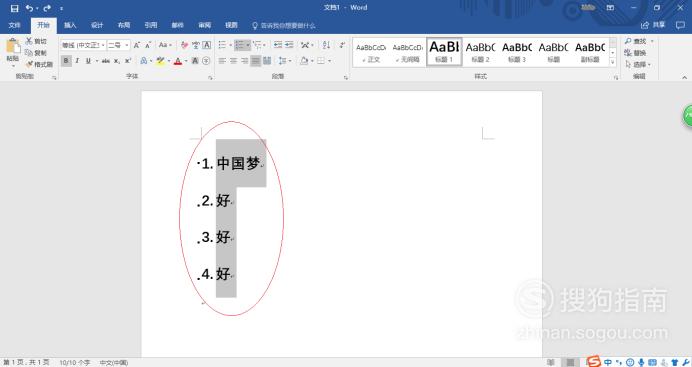
Task: Click the align right icon
Action: (x=244, y=61)
